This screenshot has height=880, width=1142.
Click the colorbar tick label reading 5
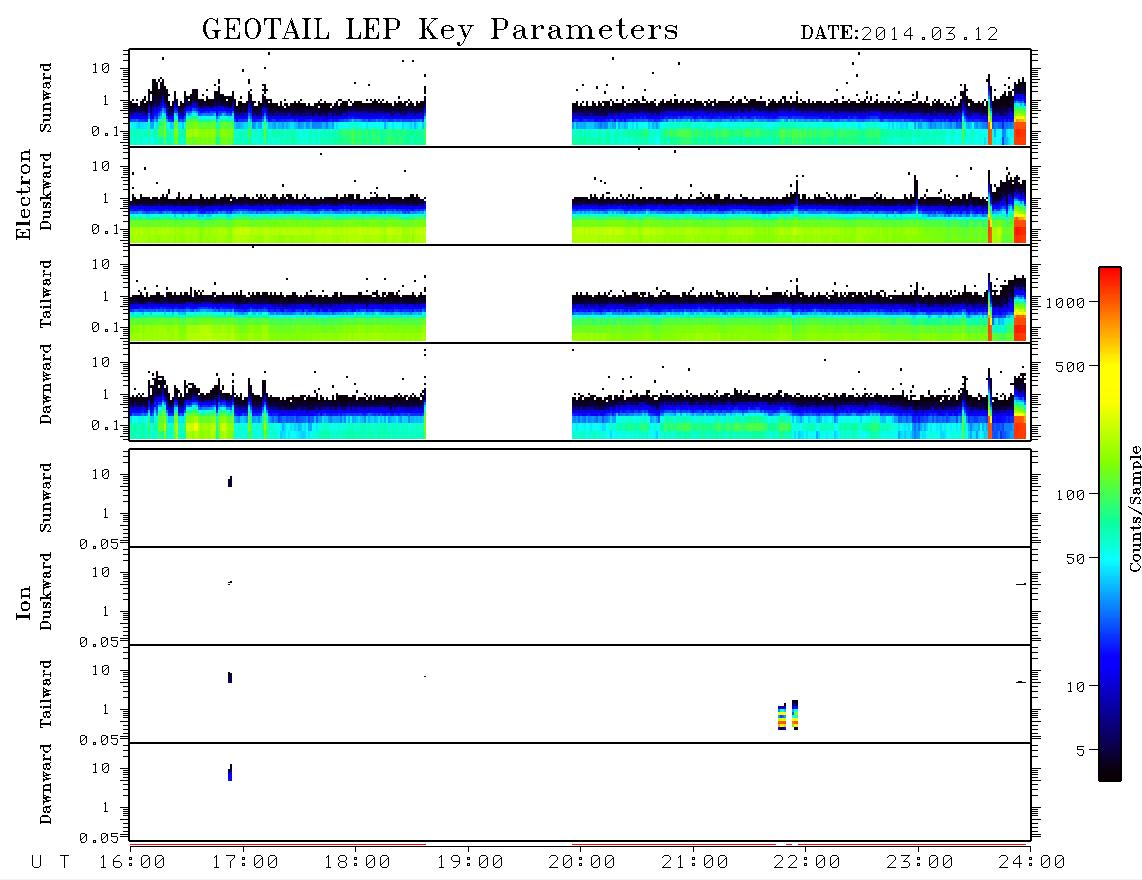coord(1081,751)
